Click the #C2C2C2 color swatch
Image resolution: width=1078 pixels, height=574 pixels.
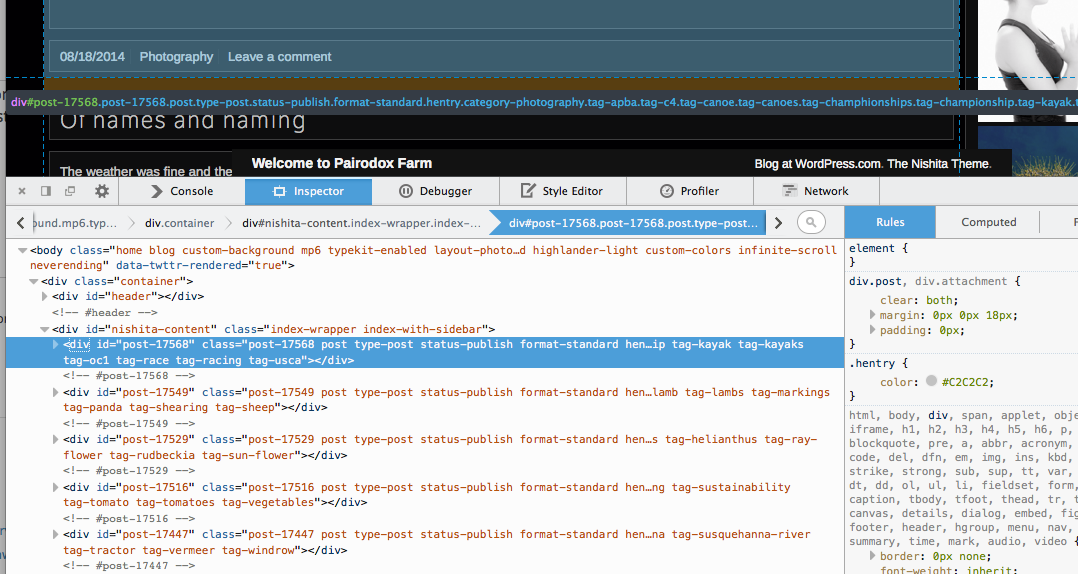(932, 382)
